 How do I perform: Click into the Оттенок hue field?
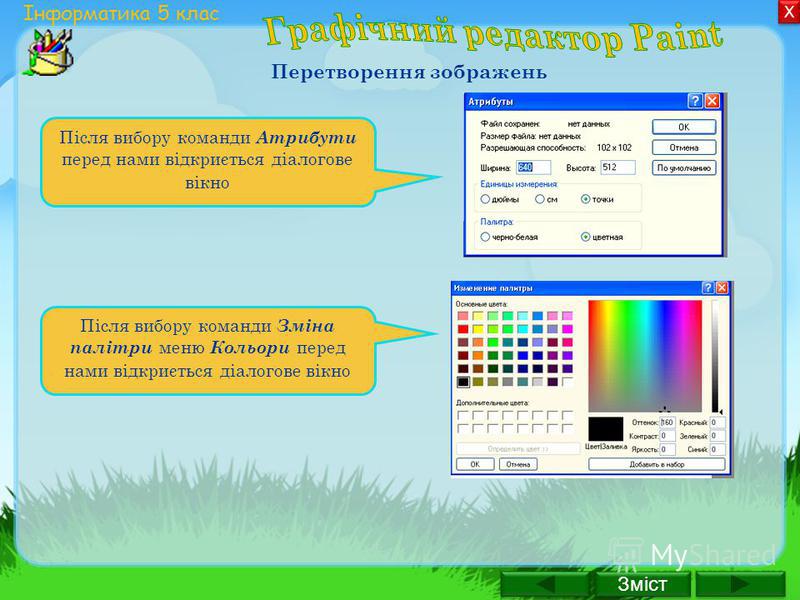coord(667,422)
